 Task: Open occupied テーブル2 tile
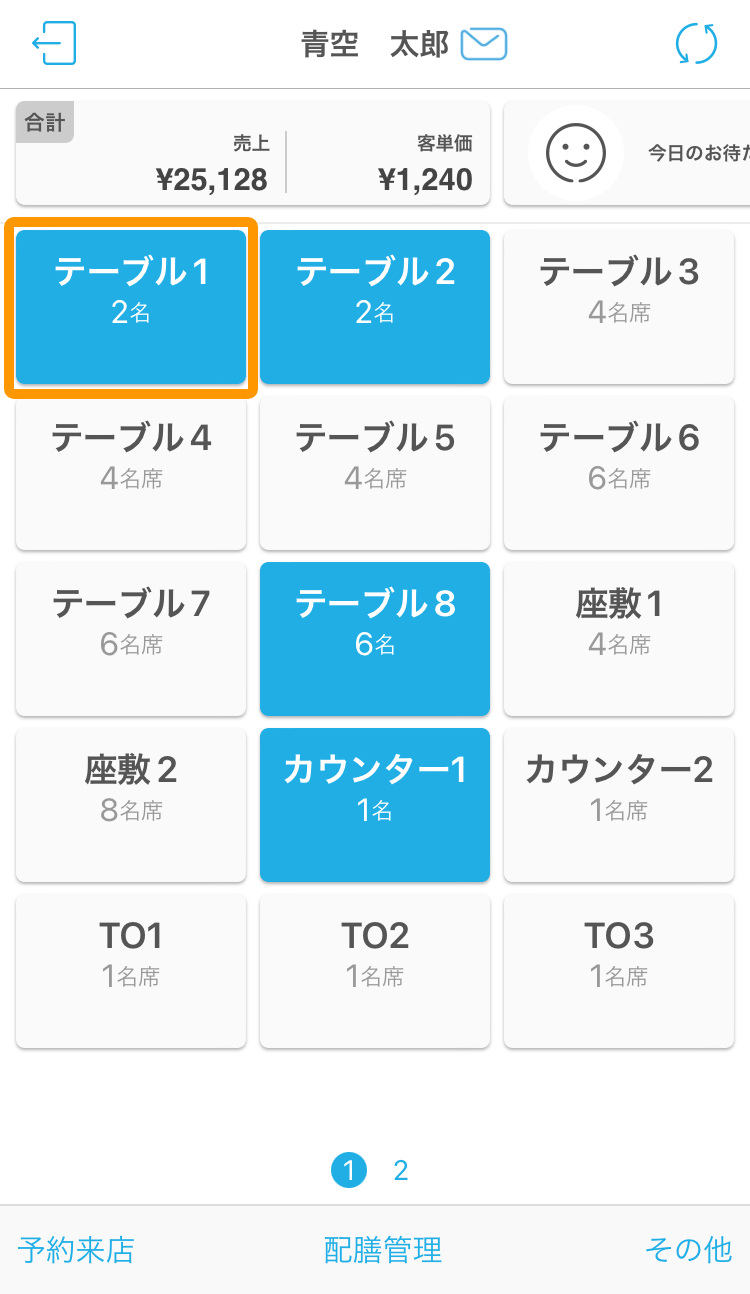(x=375, y=307)
